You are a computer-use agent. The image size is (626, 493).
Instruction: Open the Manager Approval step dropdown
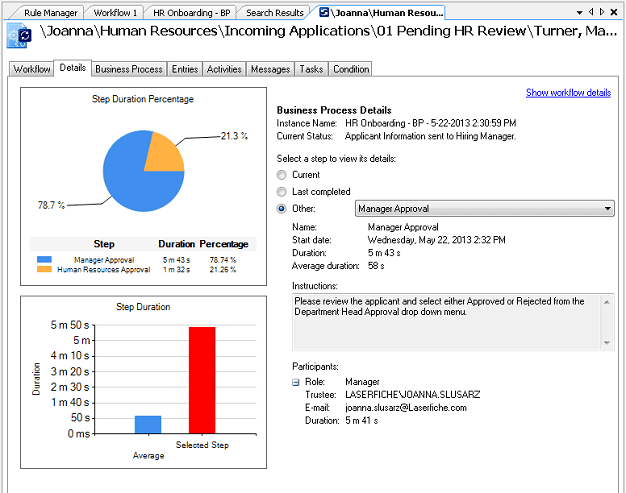click(x=485, y=208)
